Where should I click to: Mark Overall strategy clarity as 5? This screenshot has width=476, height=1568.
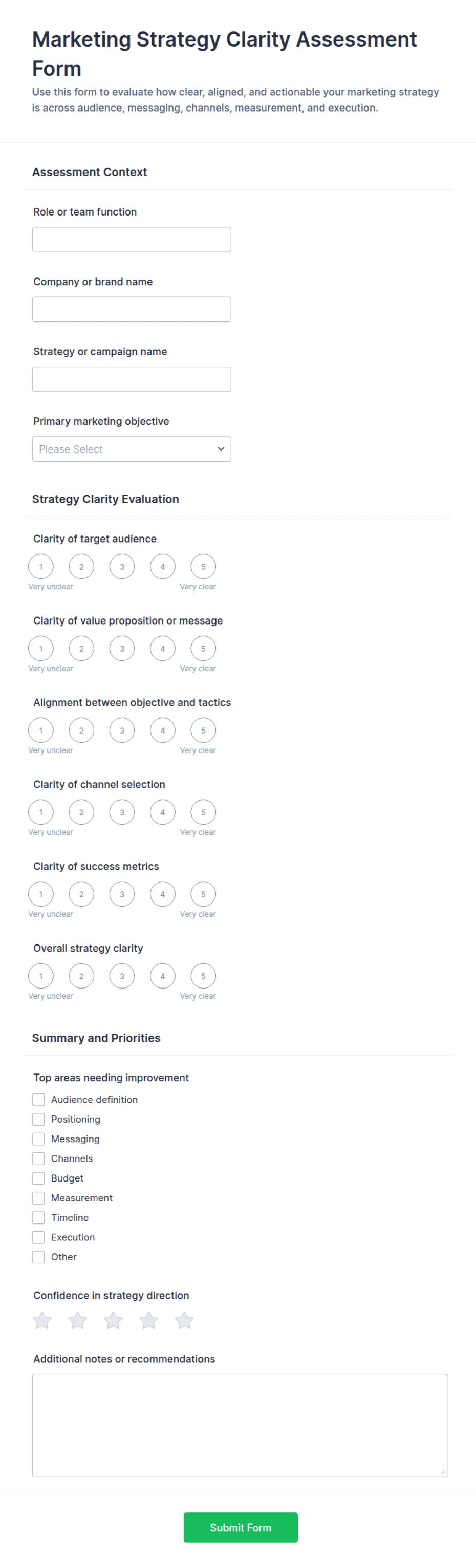tap(203, 976)
